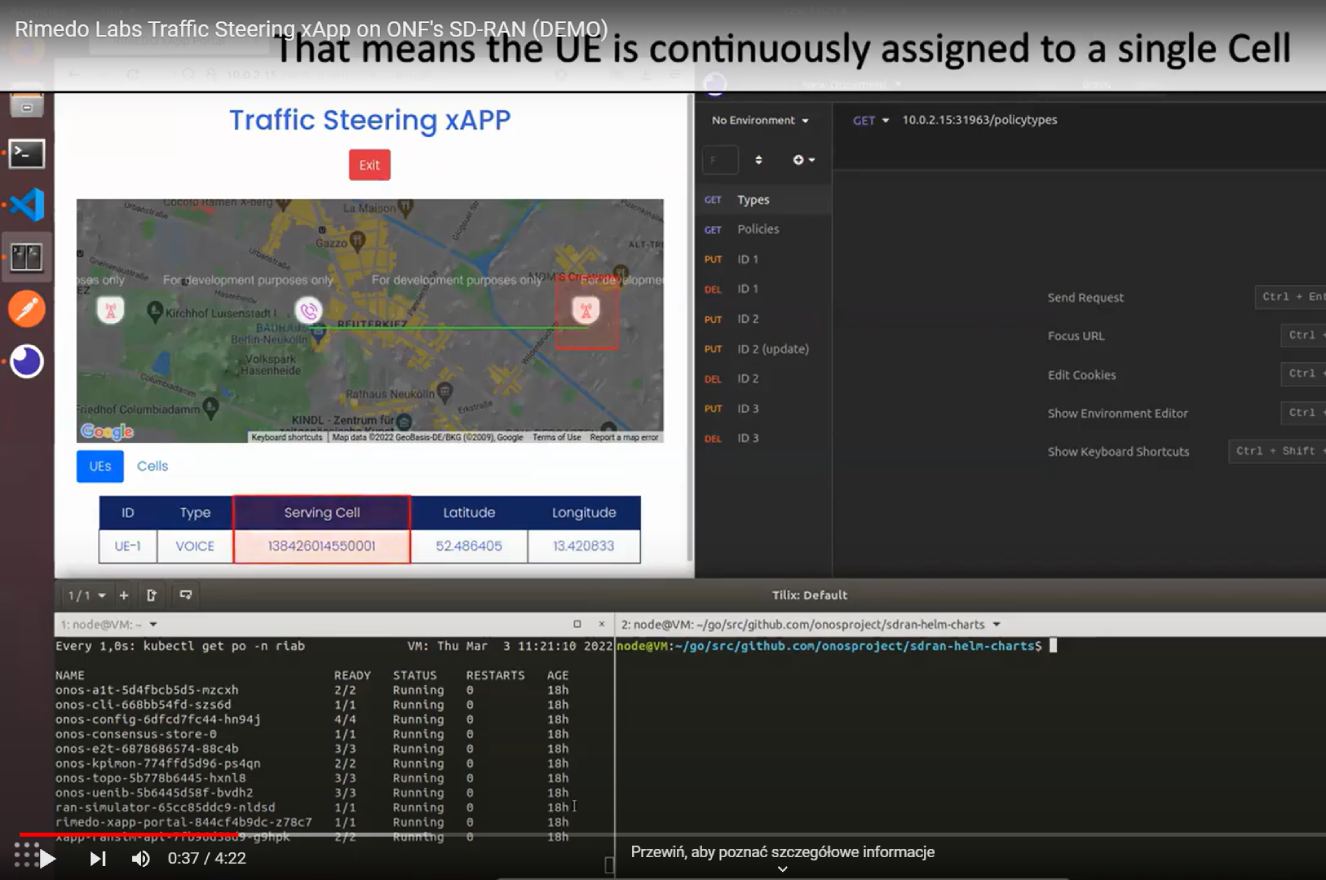Skip to the next video
The width and height of the screenshot is (1326, 880).
pos(98,858)
